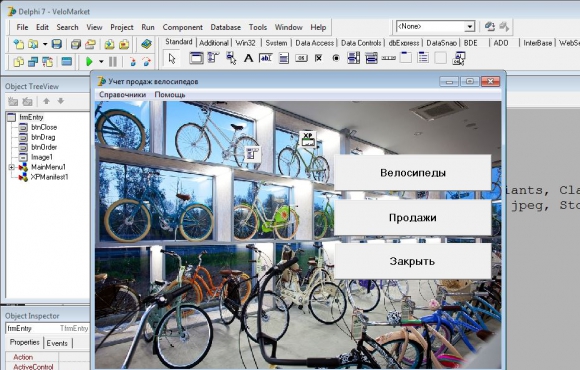Viewport: 580px width, 370px height.
Task: Open the dropdown arrow beside Run button
Action: tap(101, 62)
